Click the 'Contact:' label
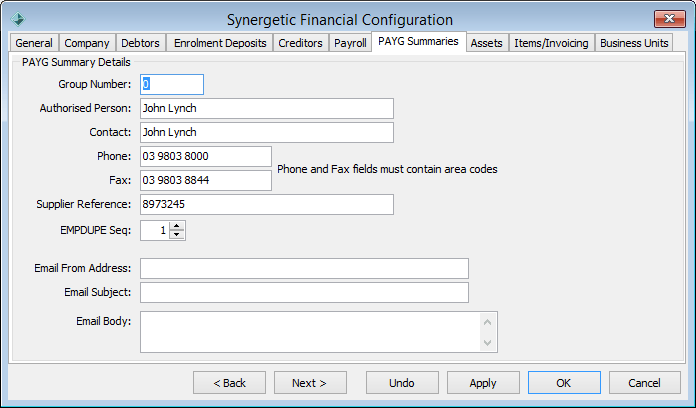The image size is (696, 408). [110, 132]
